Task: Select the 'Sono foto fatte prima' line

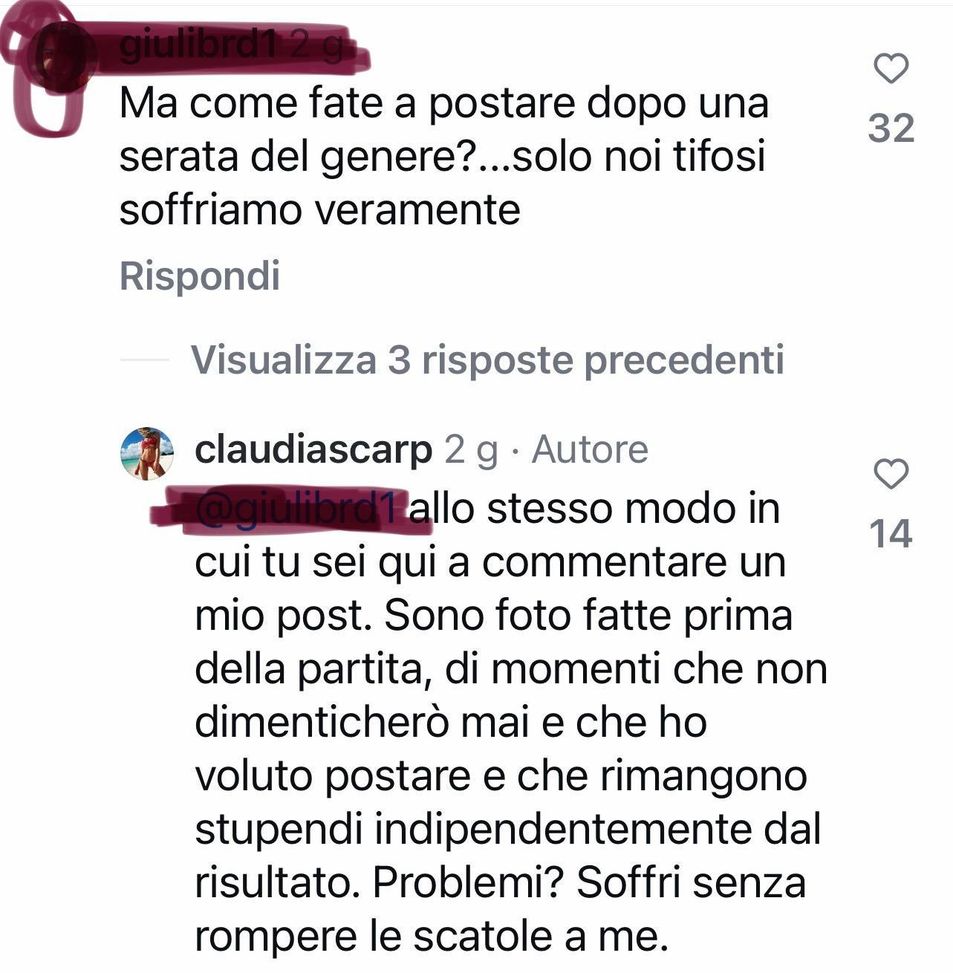Action: [588, 616]
